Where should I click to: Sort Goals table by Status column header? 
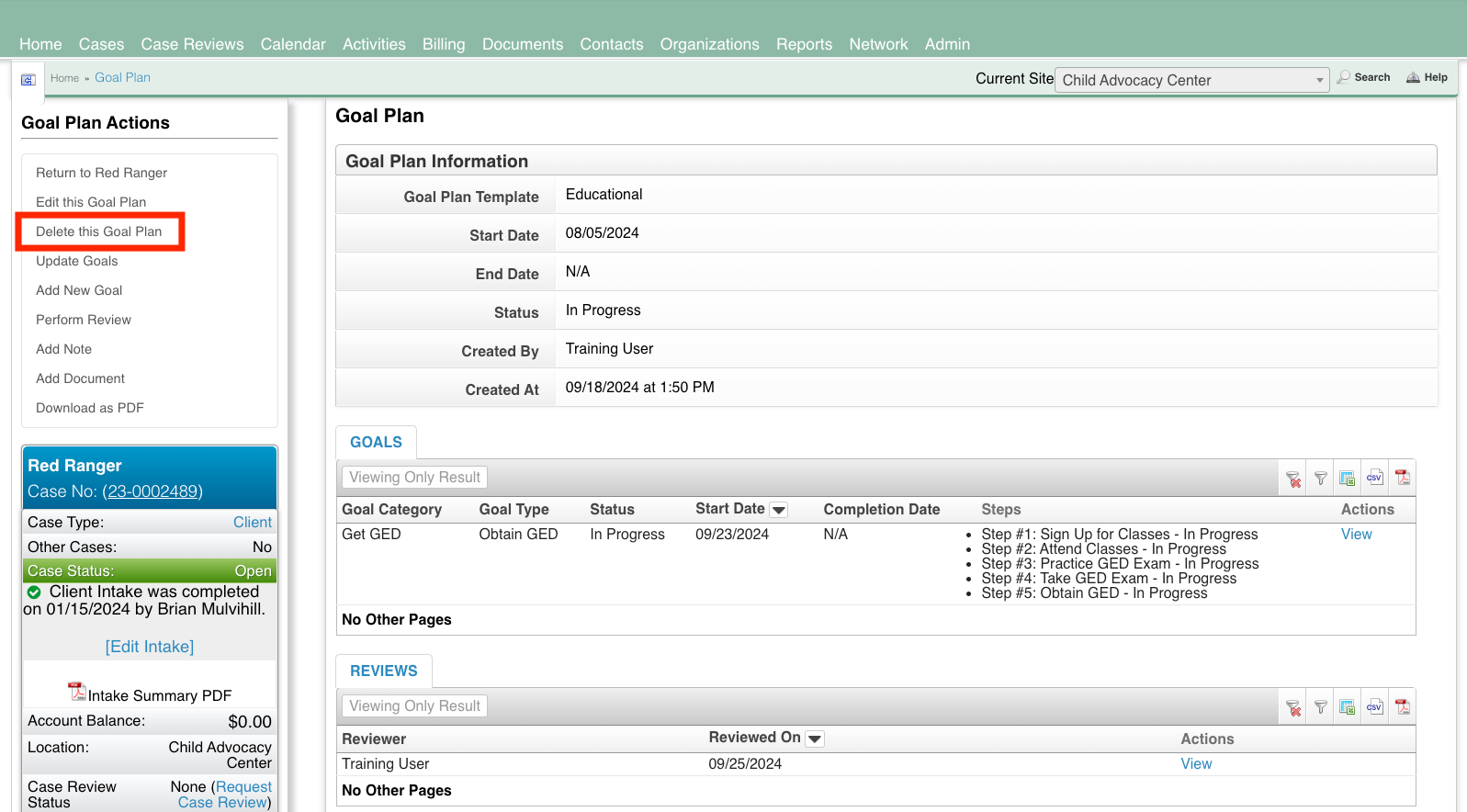pos(612,510)
